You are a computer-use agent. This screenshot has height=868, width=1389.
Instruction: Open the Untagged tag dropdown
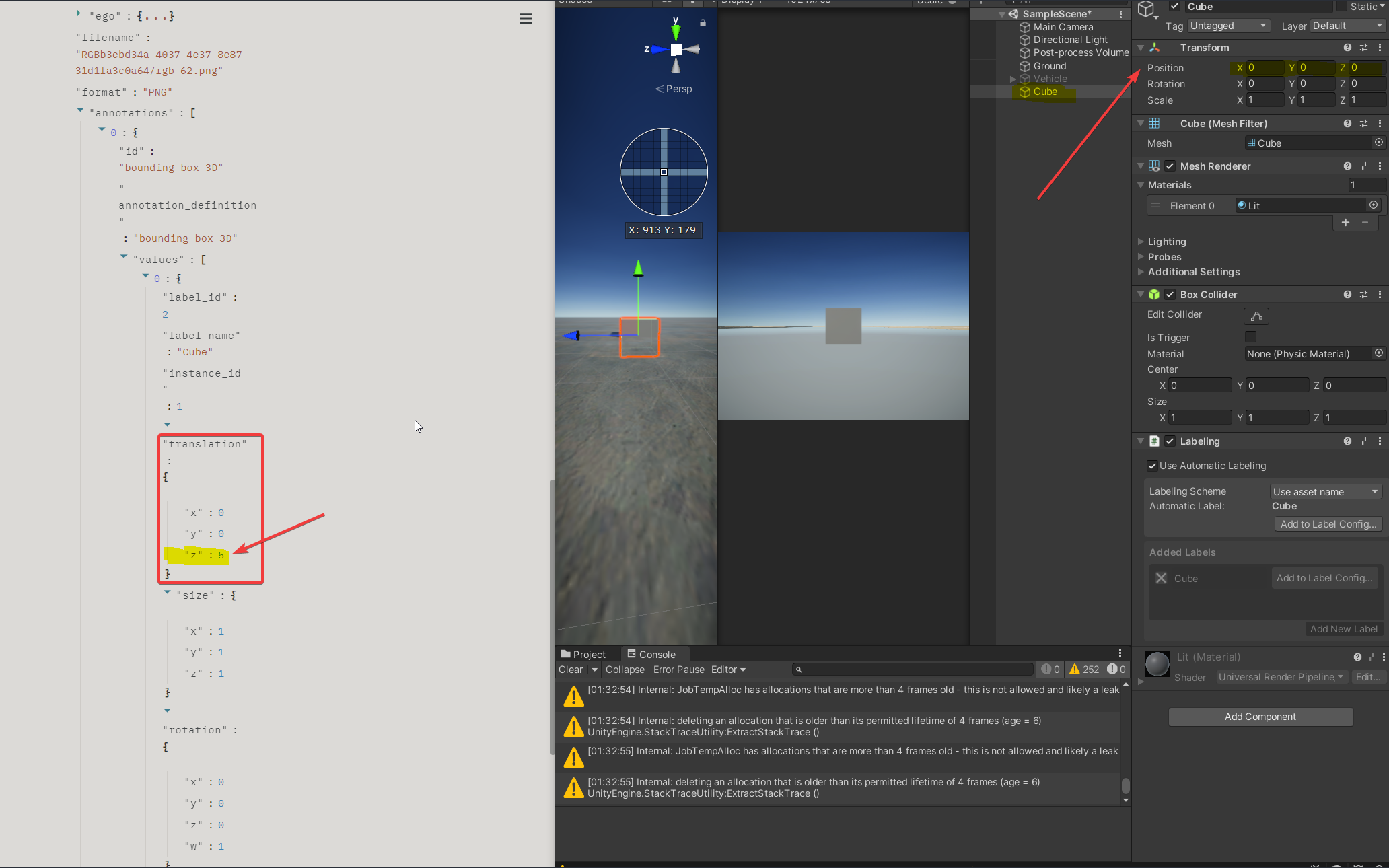point(1227,25)
